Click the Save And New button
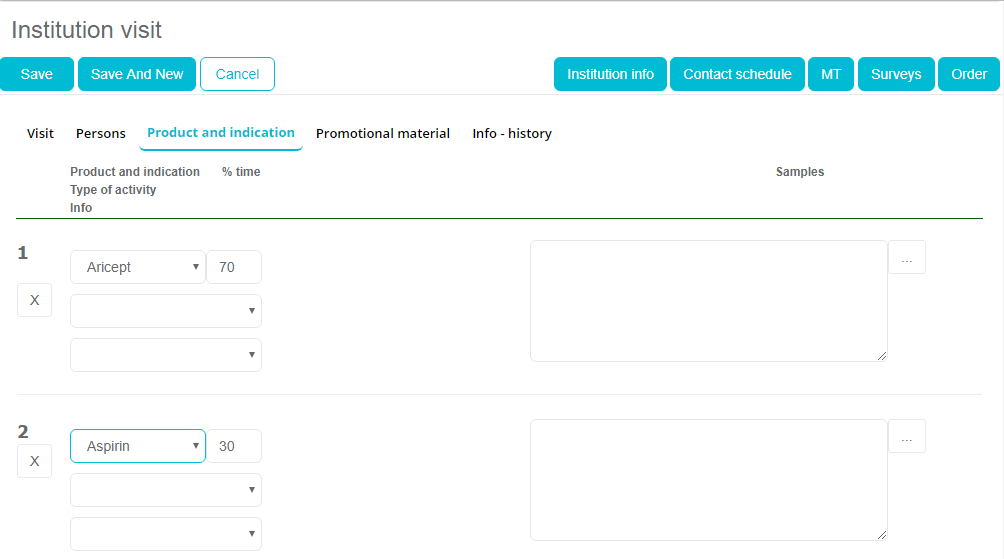Image resolution: width=1004 pixels, height=559 pixels. (x=137, y=74)
